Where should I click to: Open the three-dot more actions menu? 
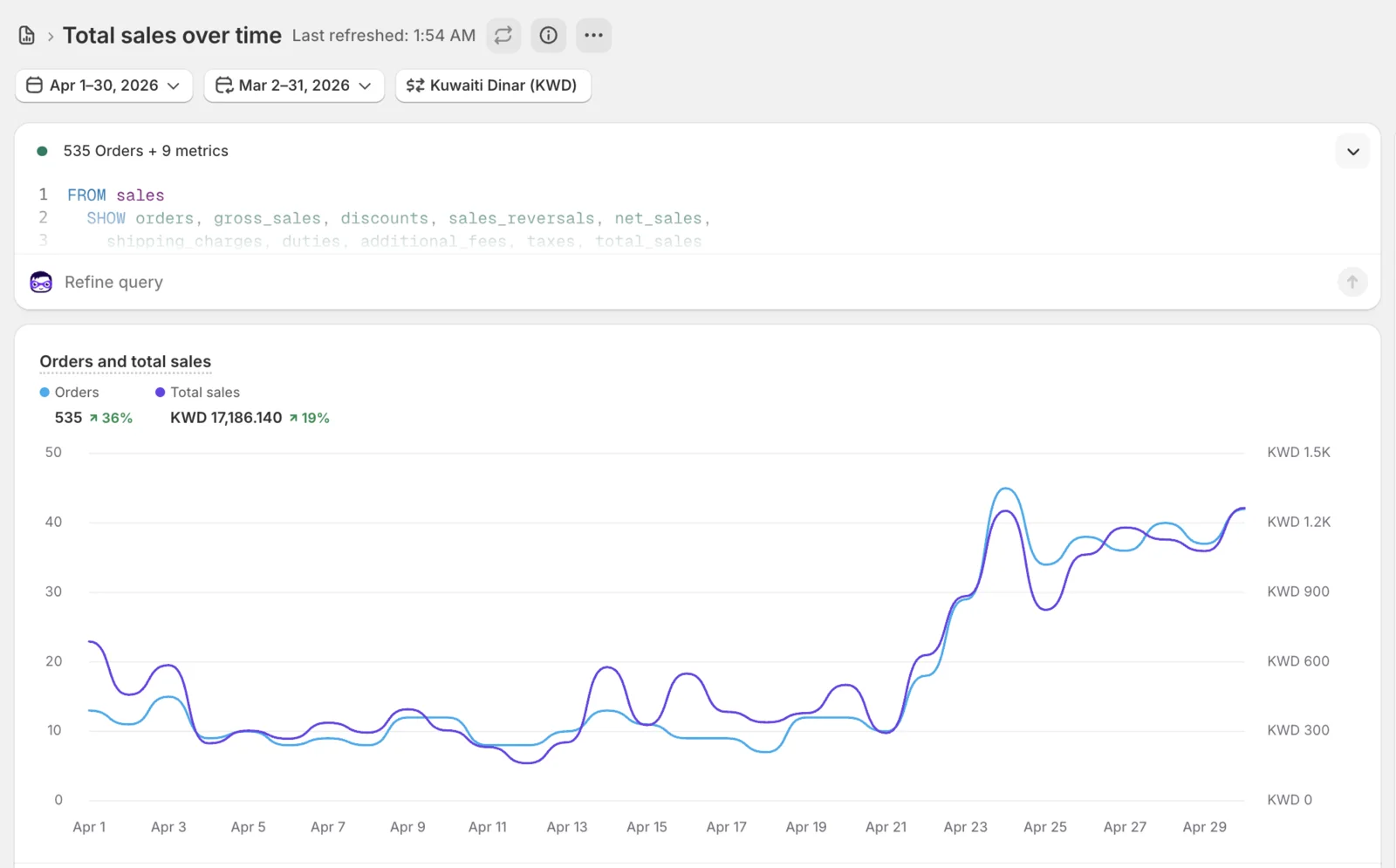pyautogui.click(x=594, y=36)
